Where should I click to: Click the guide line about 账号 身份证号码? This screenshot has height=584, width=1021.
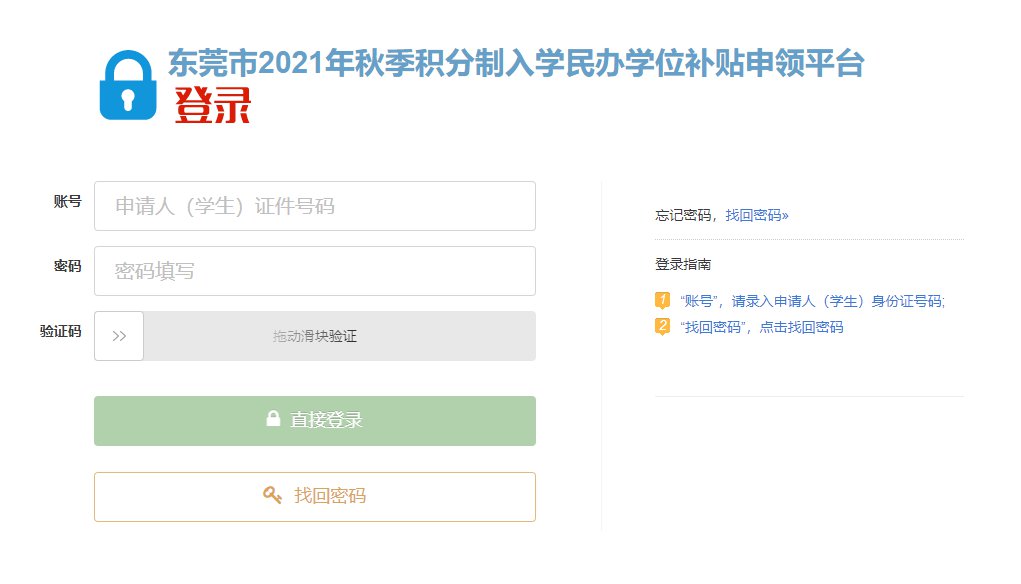(x=812, y=301)
